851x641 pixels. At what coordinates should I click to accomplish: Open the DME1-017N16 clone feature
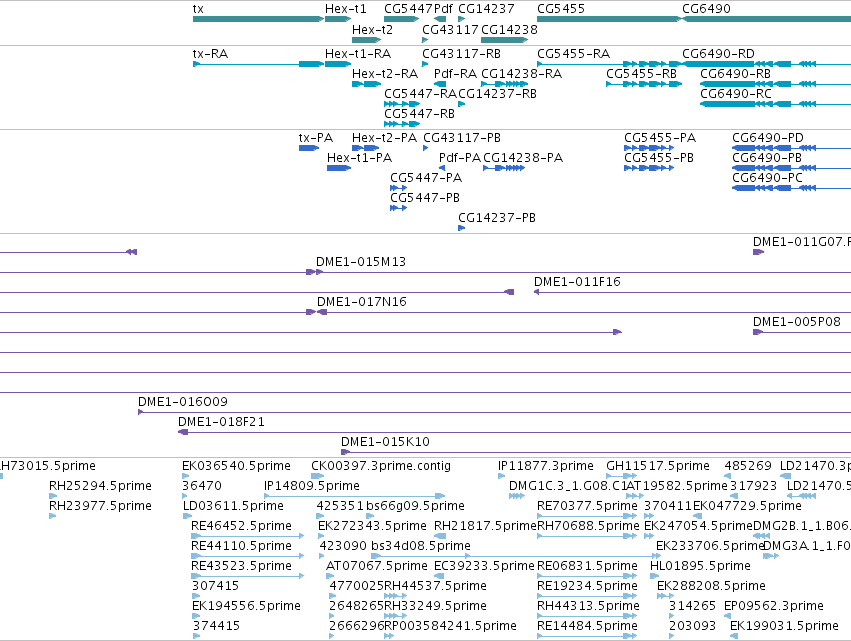[584, 312]
